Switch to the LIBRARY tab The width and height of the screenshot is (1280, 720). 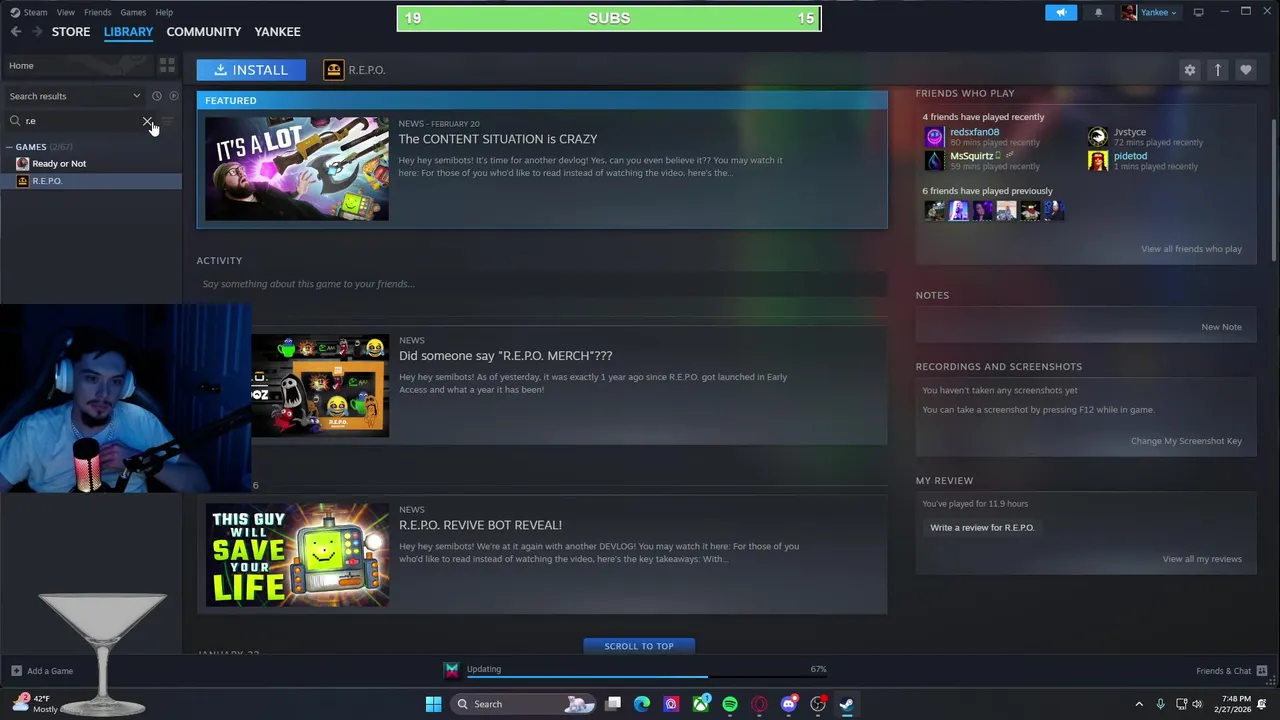click(x=128, y=32)
